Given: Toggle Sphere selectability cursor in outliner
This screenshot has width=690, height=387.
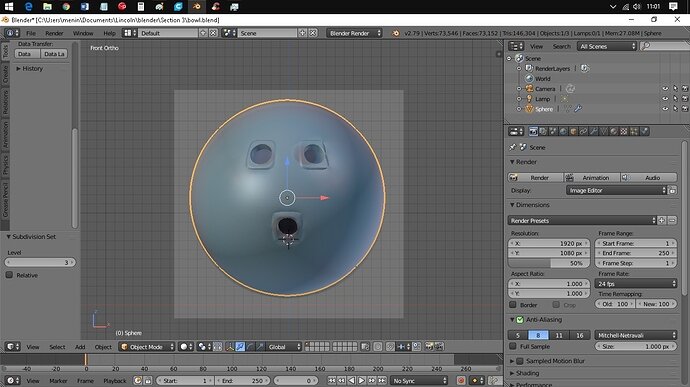Looking at the screenshot, I should pos(675,109).
